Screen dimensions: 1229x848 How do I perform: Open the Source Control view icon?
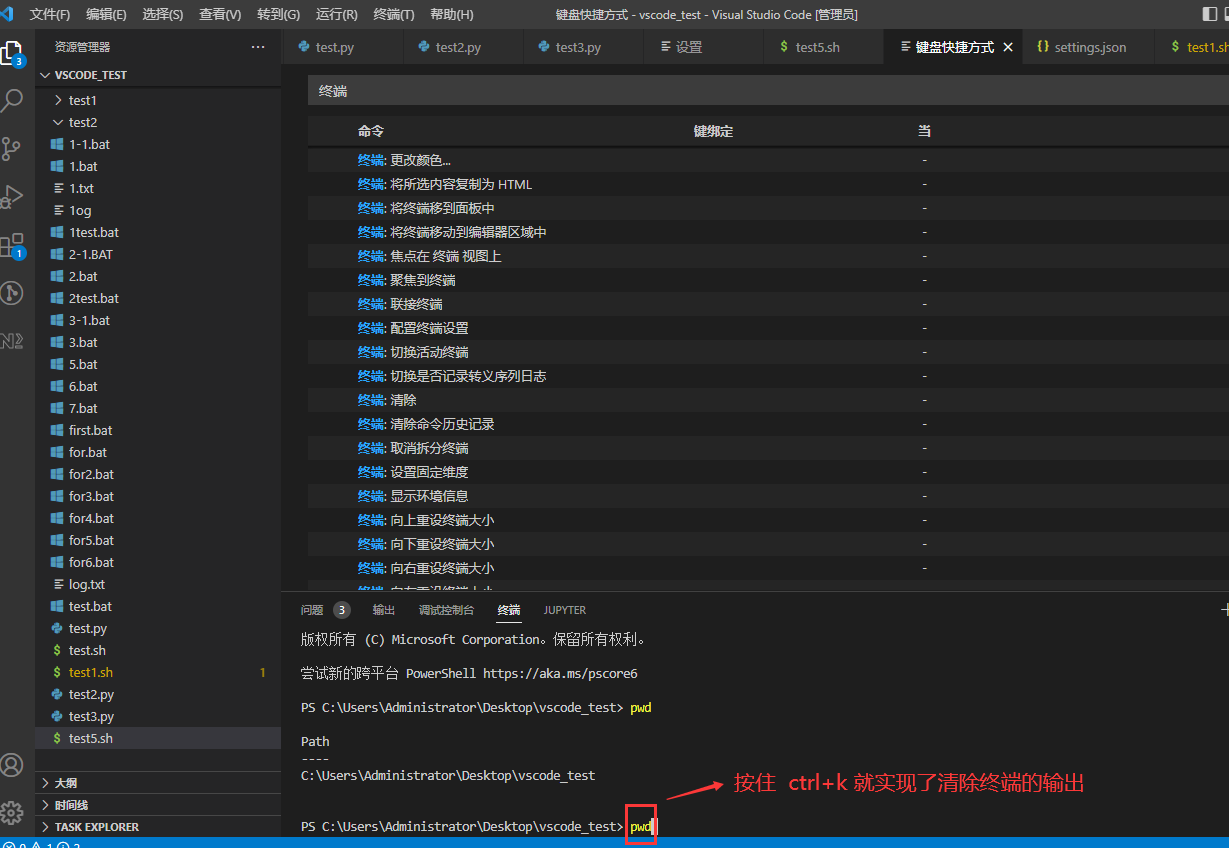(x=11, y=149)
